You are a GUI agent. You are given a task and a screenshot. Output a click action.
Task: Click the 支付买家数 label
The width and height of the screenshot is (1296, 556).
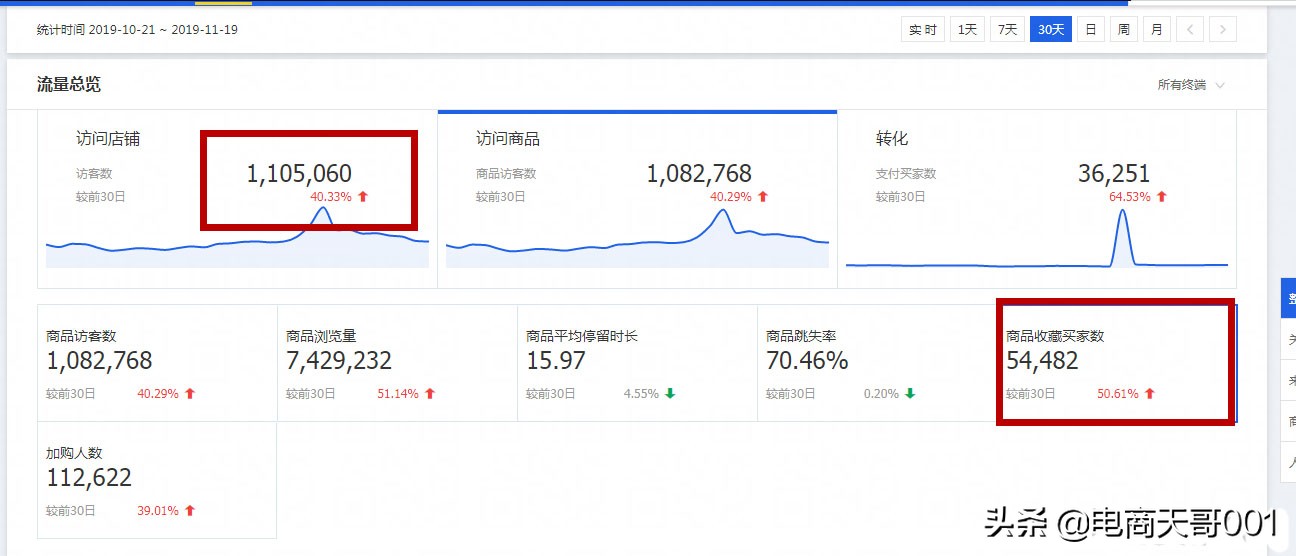(906, 174)
